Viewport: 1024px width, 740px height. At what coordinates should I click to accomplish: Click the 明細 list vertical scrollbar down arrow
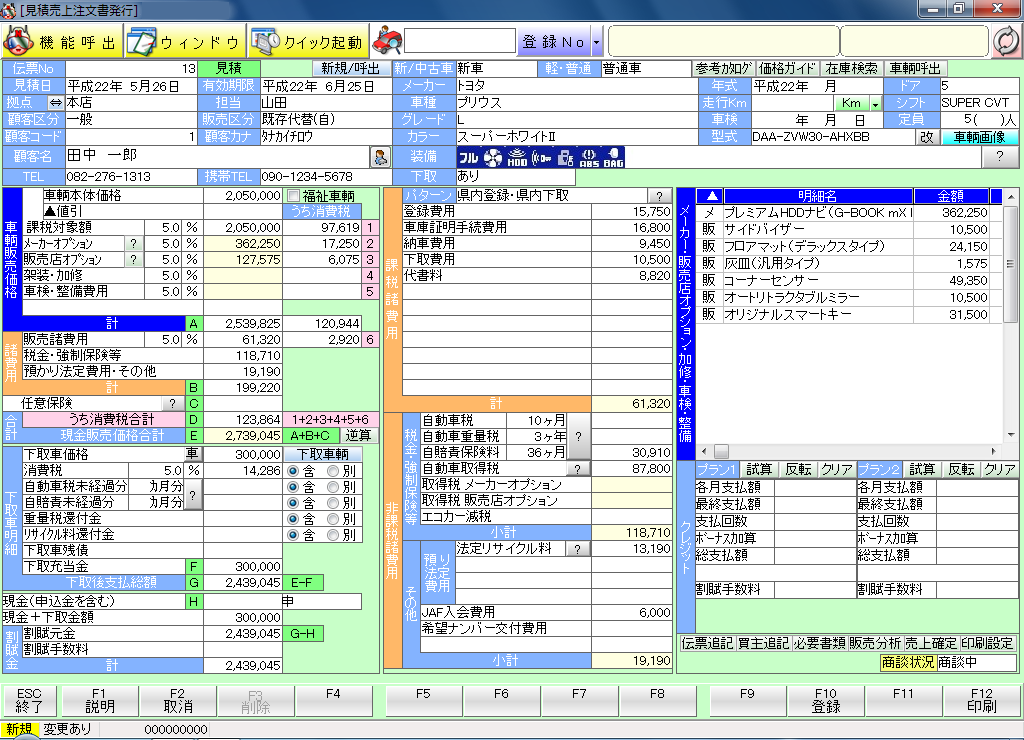[1010, 434]
